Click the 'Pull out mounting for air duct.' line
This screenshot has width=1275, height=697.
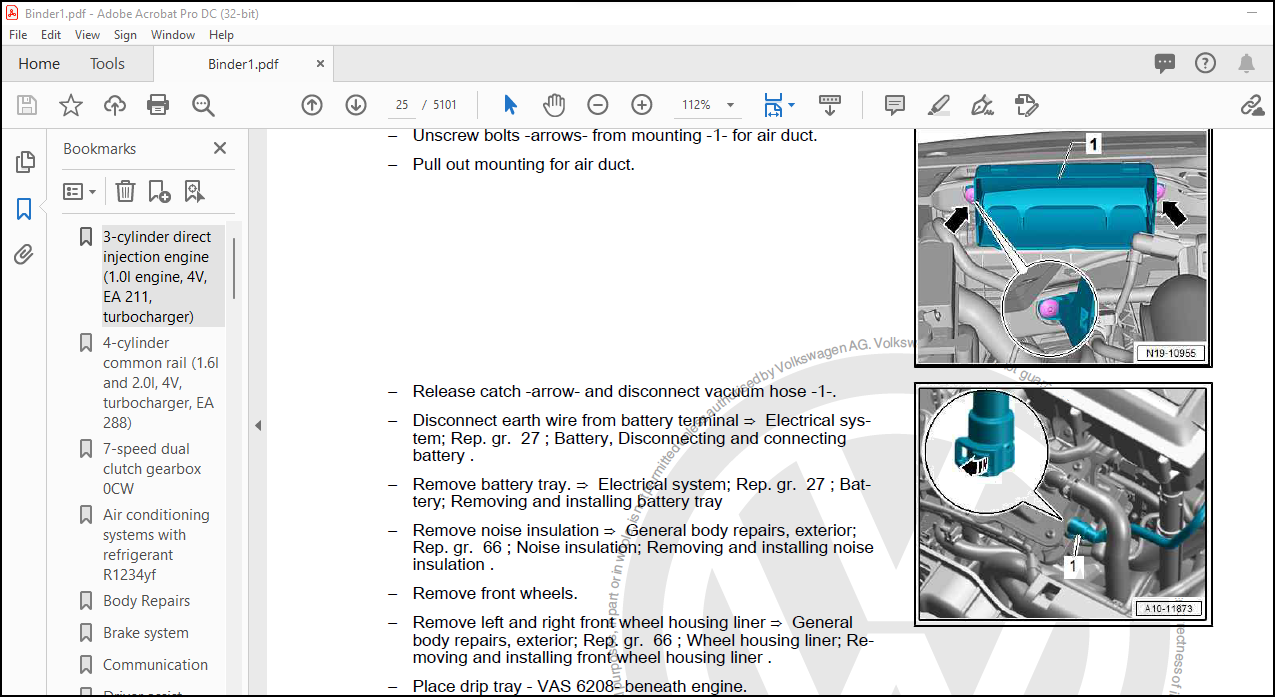pos(523,165)
